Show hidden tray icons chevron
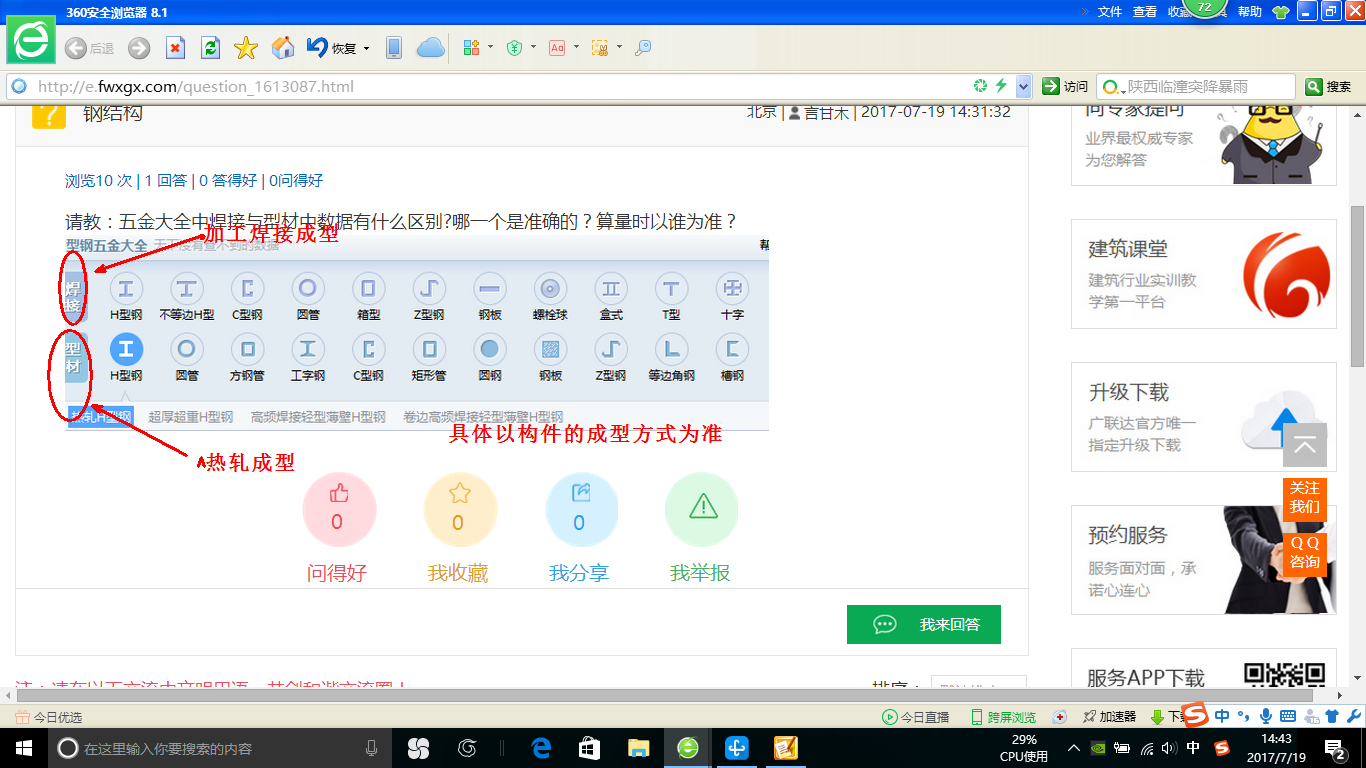 [x=1074, y=748]
